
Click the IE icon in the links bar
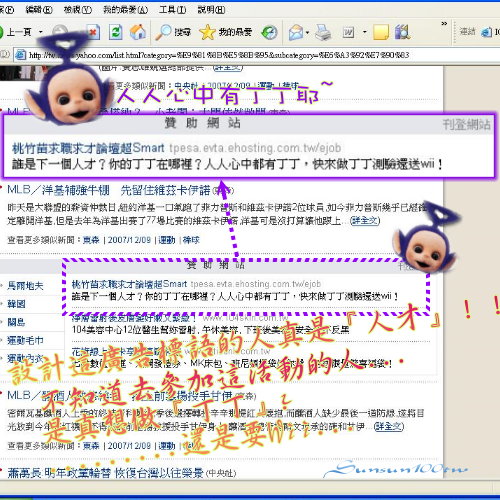coord(486,32)
